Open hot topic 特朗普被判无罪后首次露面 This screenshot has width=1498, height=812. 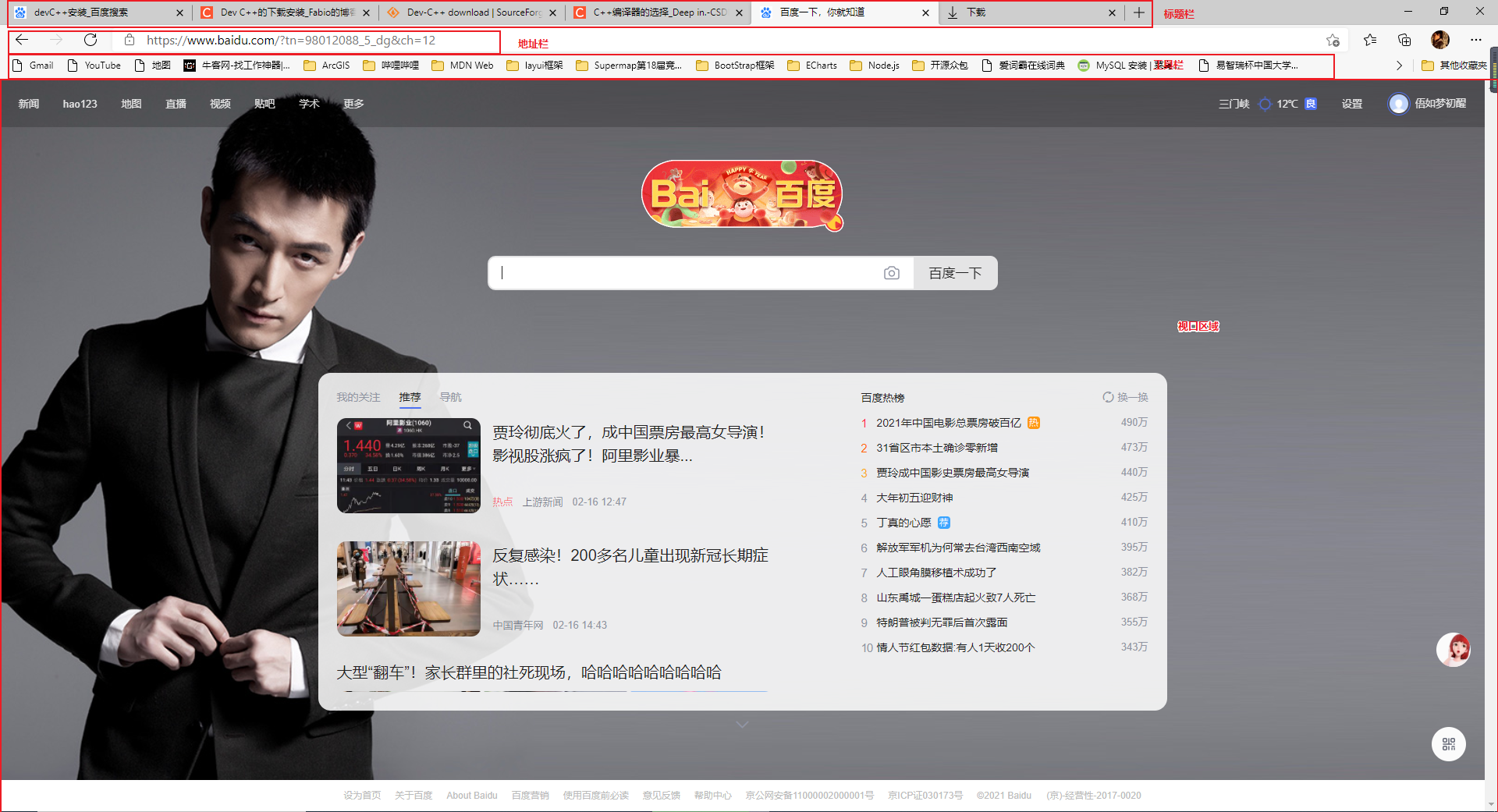(x=942, y=622)
